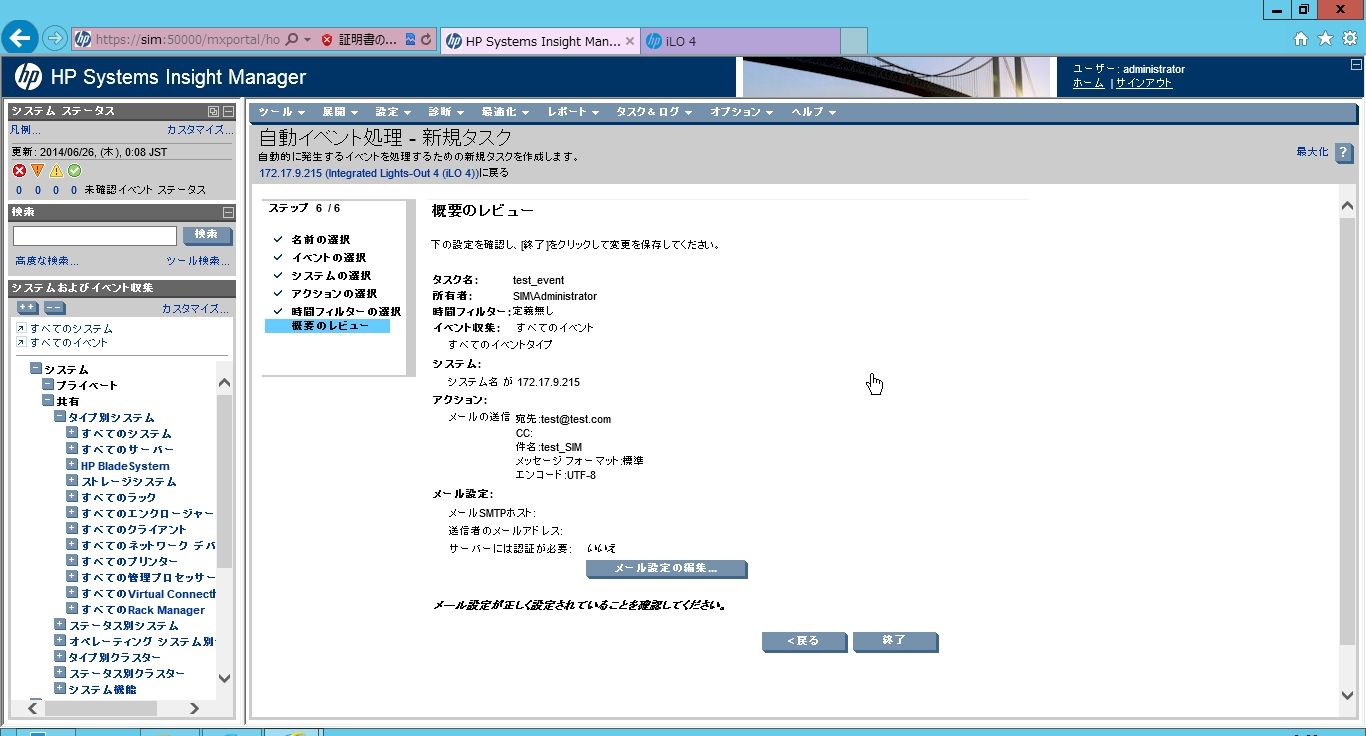
Task: Click the <戻る back button
Action: tap(804, 641)
